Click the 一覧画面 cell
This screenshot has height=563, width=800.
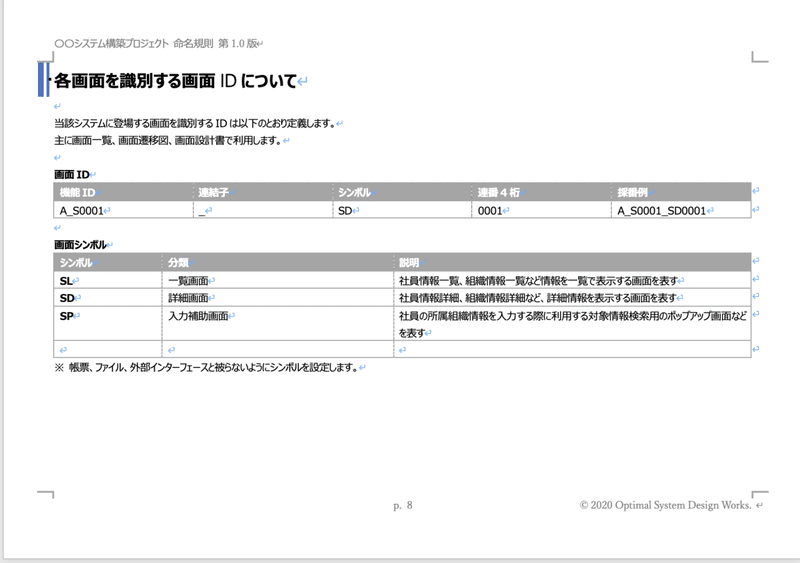pos(278,280)
